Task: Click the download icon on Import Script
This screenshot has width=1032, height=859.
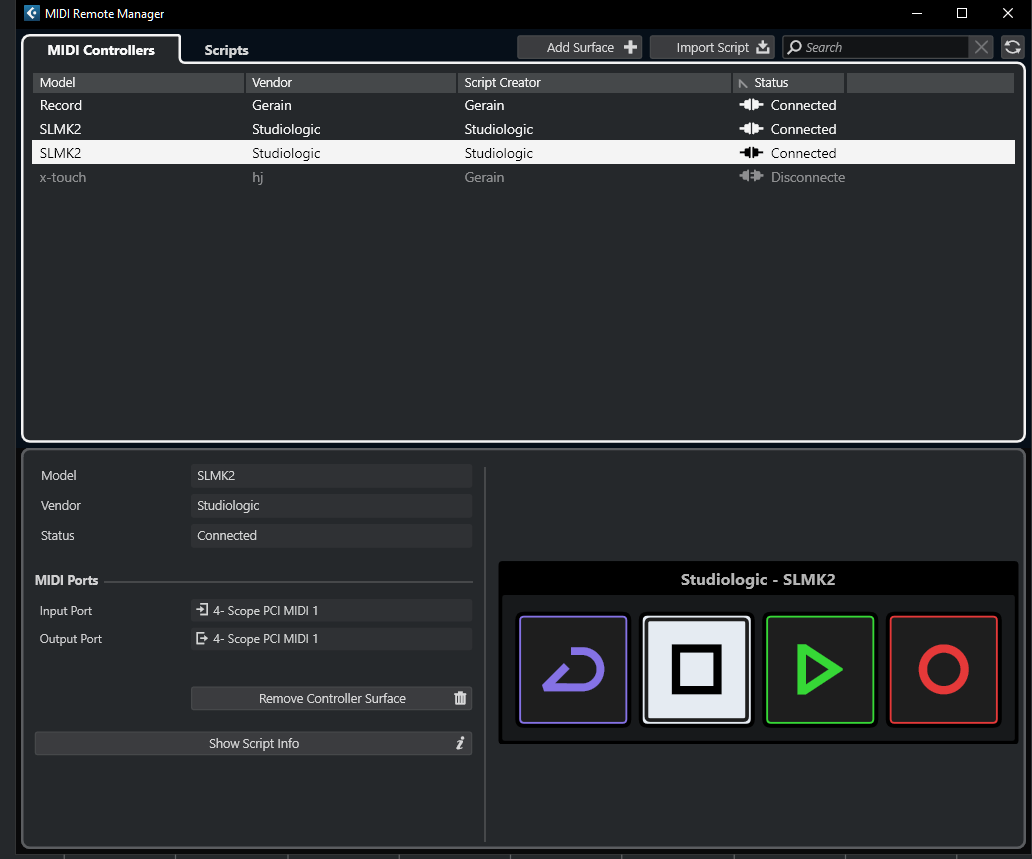Action: coord(763,47)
